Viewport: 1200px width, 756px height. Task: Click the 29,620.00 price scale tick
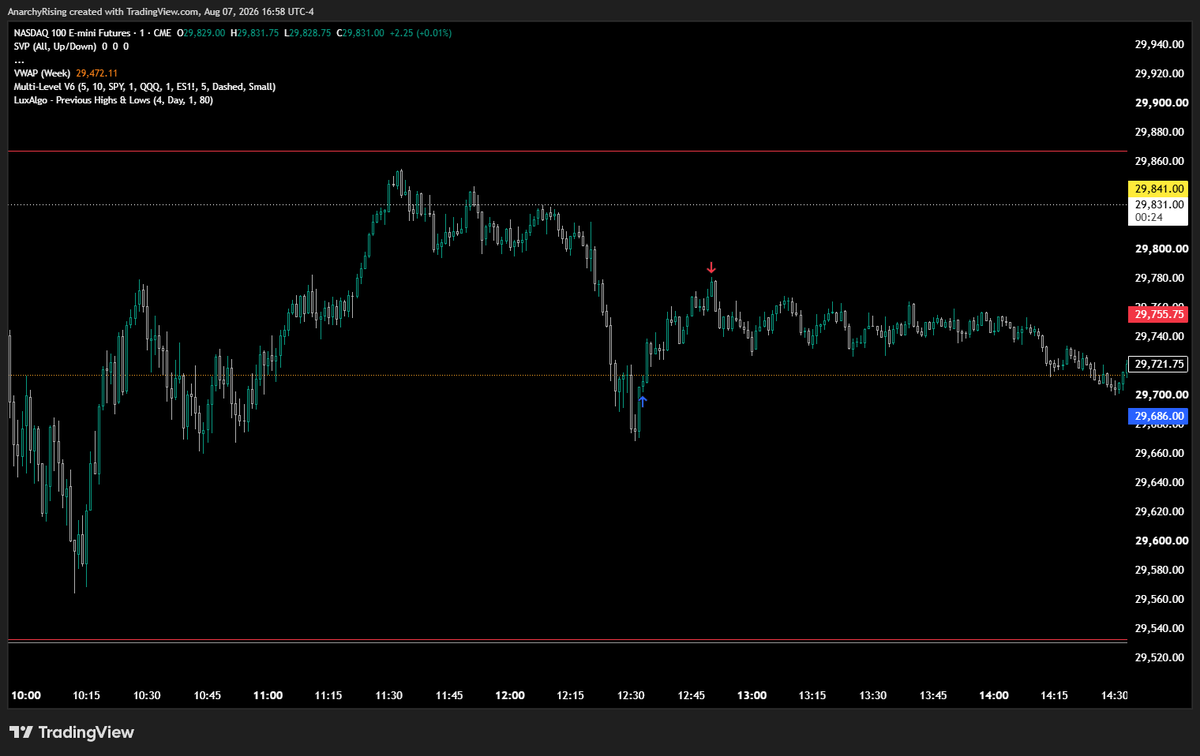pyautogui.click(x=1161, y=511)
